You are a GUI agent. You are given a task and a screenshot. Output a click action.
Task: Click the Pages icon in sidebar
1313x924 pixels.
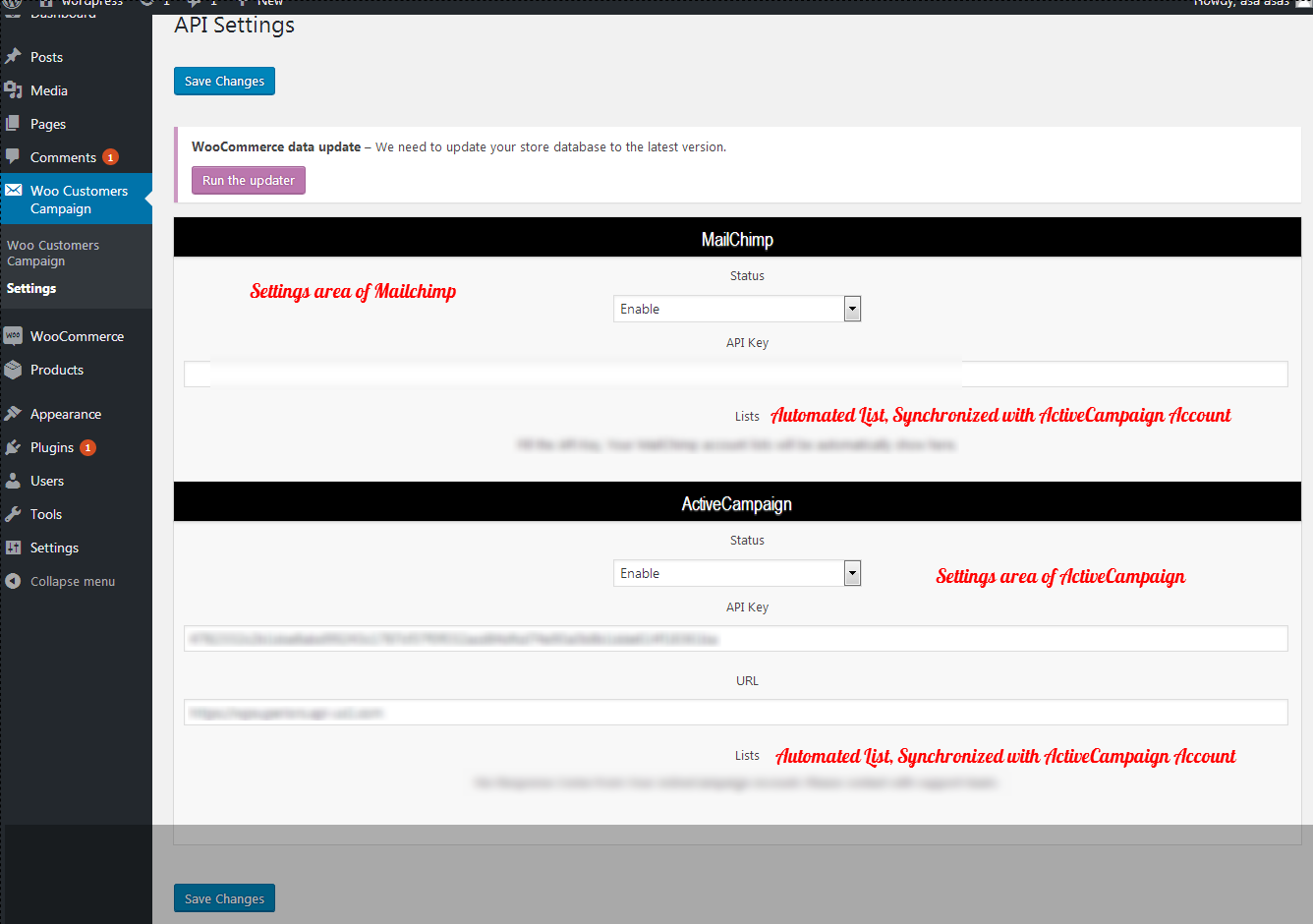13,124
